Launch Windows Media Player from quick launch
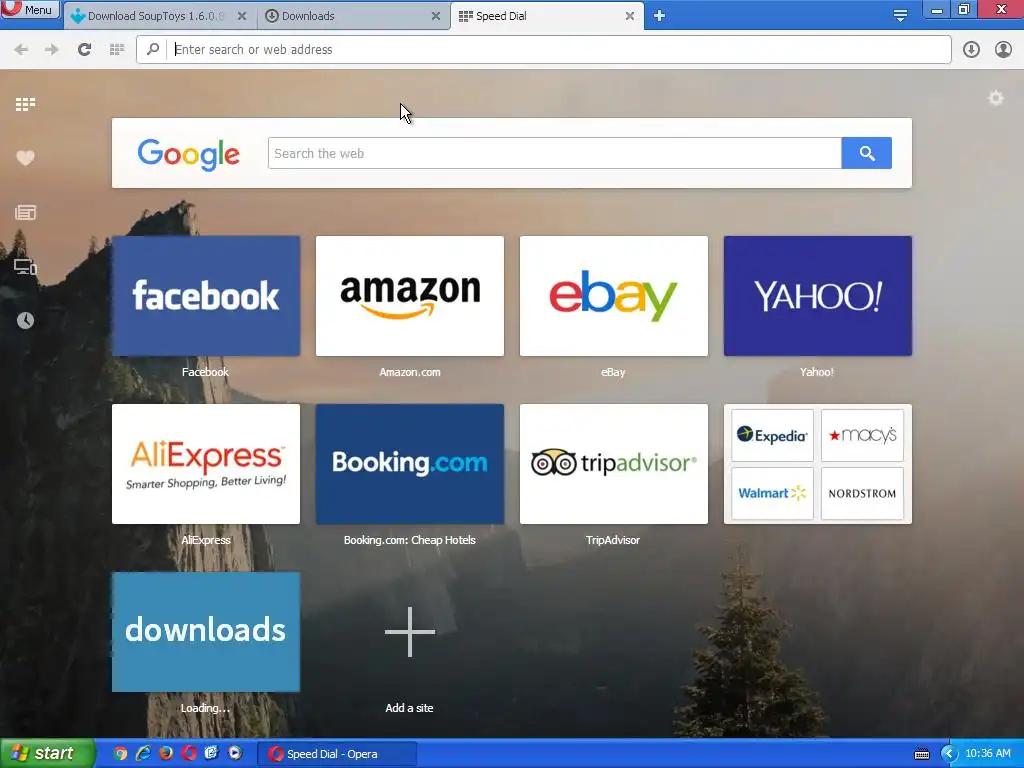The width and height of the screenshot is (1024, 768). [235, 753]
